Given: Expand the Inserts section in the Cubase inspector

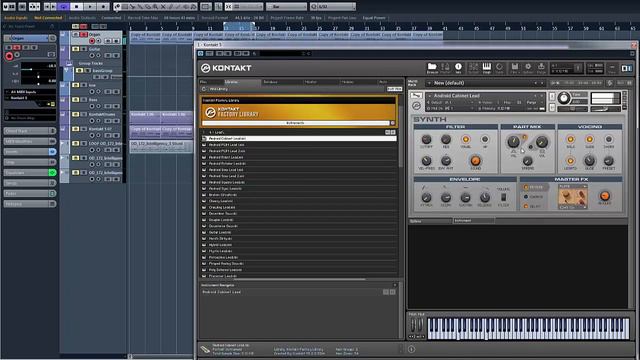Looking at the screenshot, I should pyautogui.click(x=30, y=151).
